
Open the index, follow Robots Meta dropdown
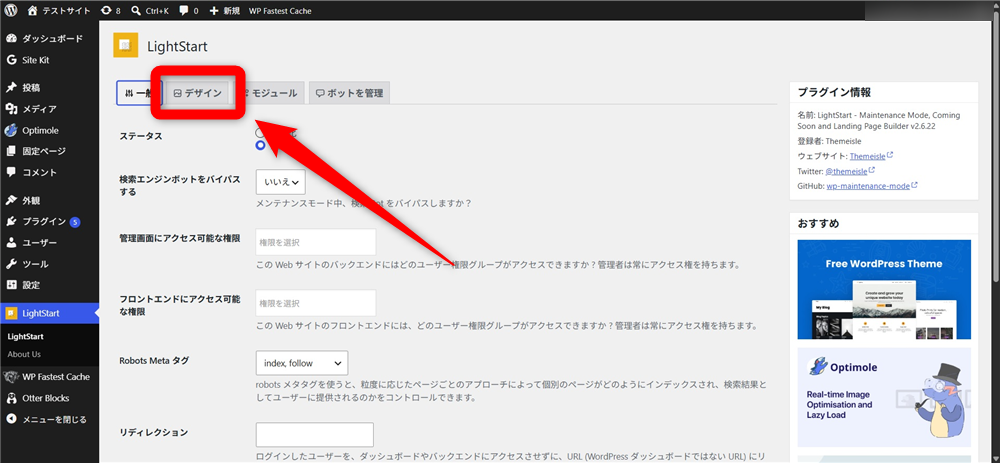(302, 363)
